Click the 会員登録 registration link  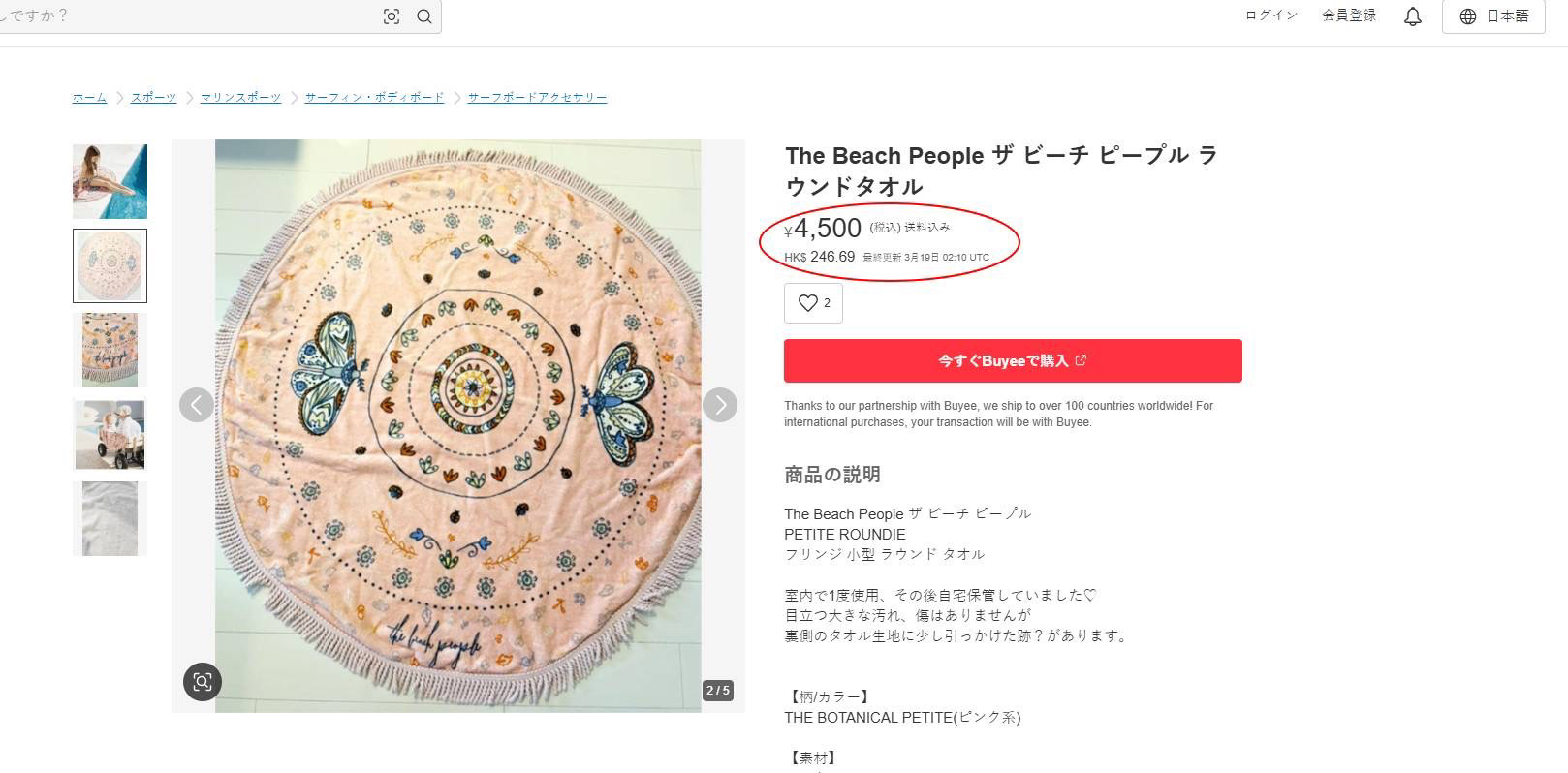pyautogui.click(x=1348, y=15)
